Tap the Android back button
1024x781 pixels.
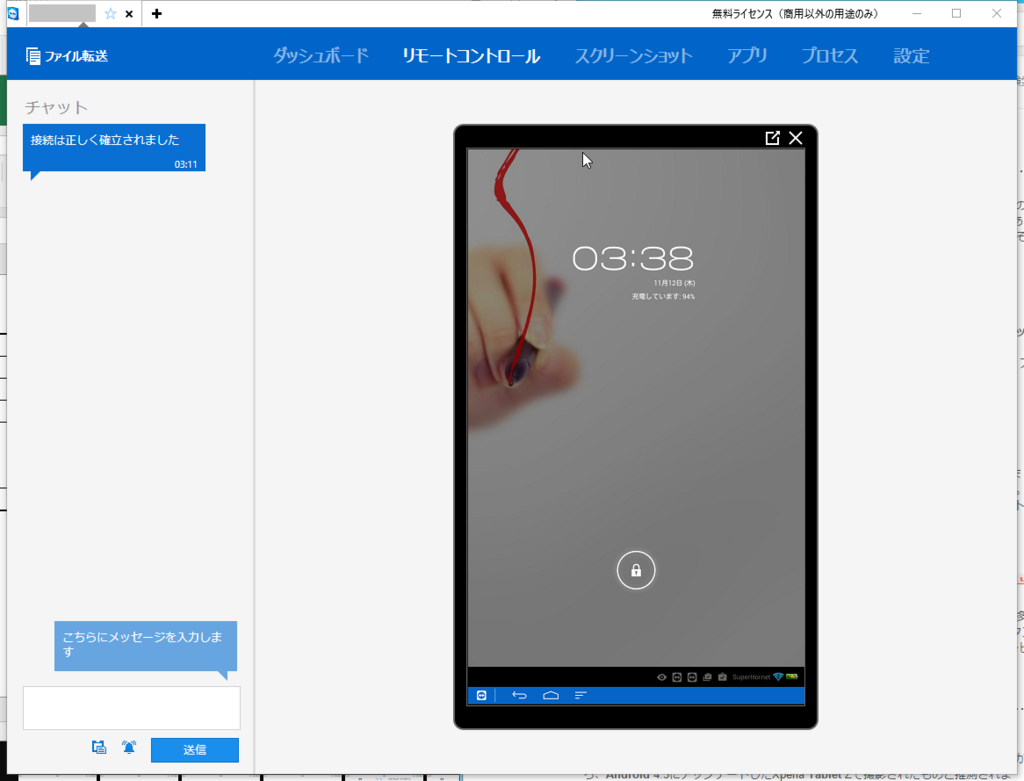pos(519,695)
